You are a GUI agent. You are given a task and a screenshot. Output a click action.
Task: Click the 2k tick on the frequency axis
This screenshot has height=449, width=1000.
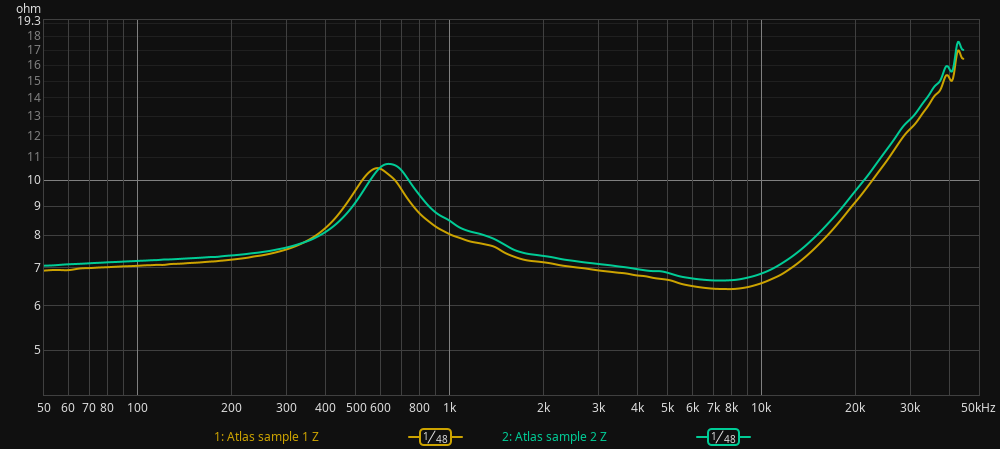pos(543,408)
